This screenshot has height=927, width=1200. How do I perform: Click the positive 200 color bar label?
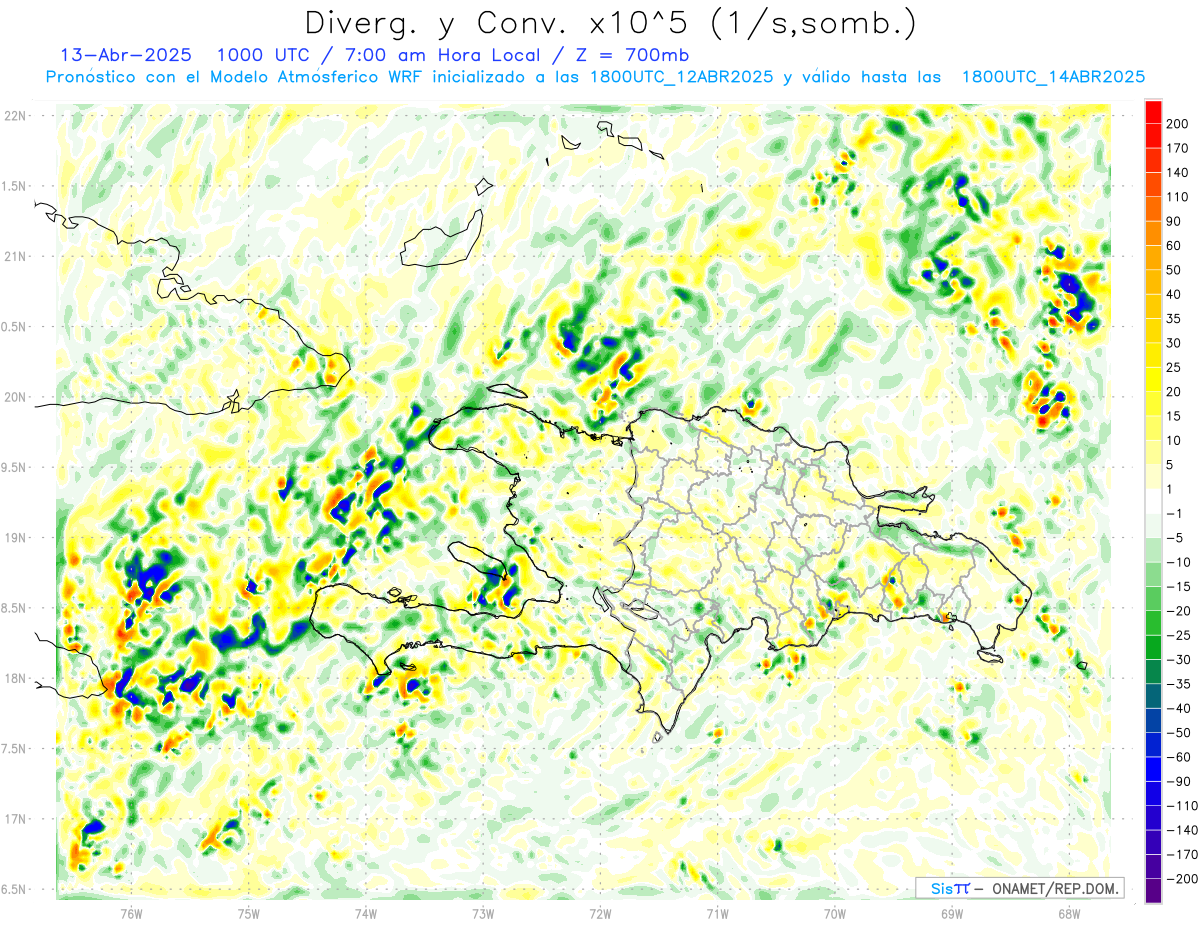[x=1179, y=124]
